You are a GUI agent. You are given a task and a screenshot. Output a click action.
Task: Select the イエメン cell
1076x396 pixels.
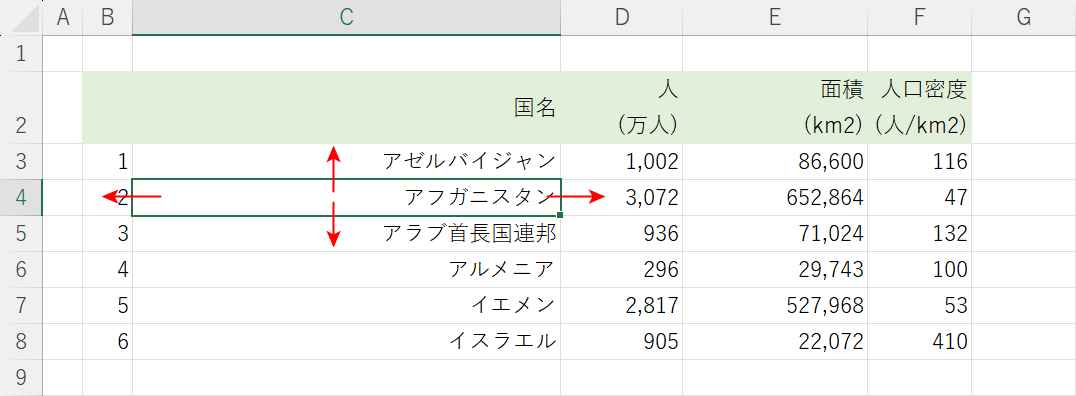tap(347, 305)
